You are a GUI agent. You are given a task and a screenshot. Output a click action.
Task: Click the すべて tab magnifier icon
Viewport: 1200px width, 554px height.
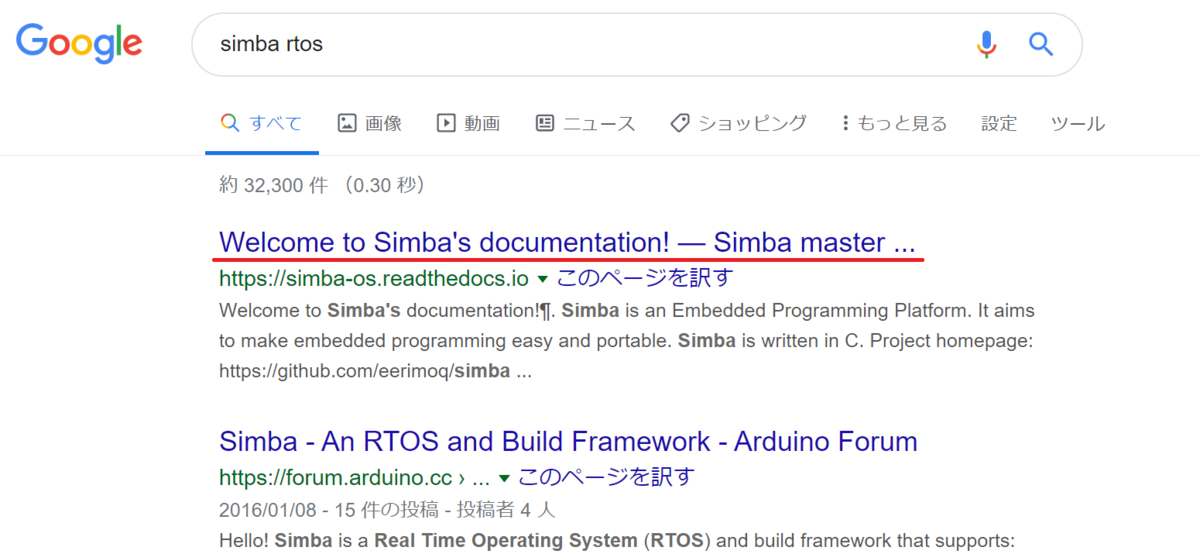point(230,124)
